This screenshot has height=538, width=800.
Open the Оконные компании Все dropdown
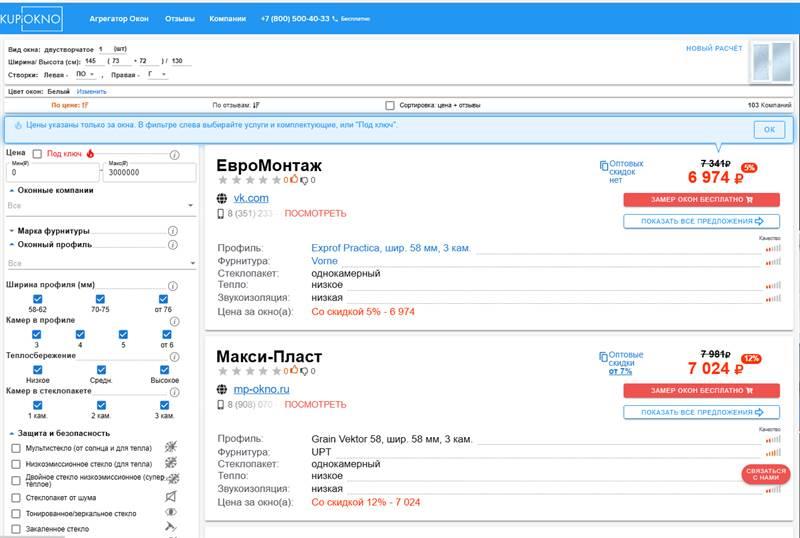pyautogui.click(x=101, y=206)
